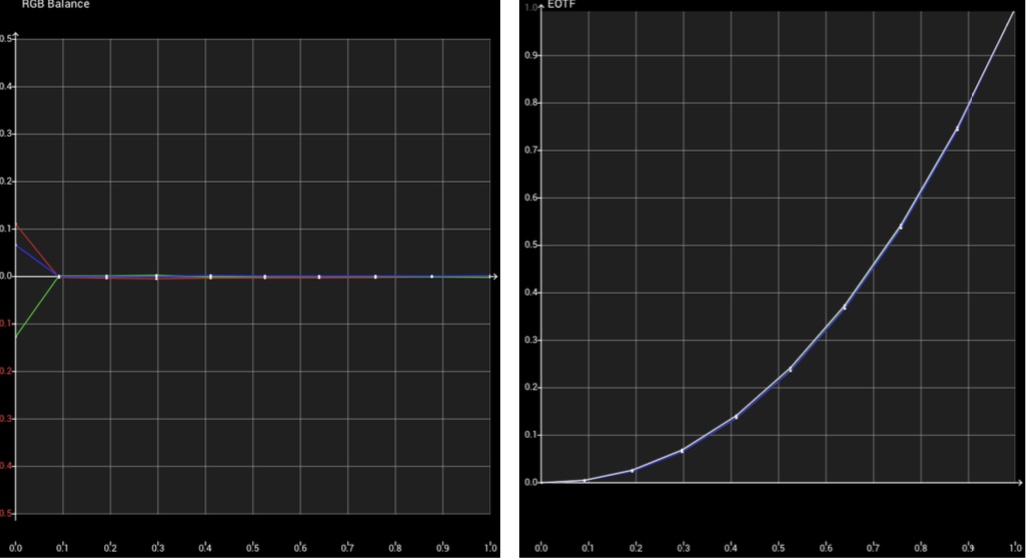1028x560 pixels.
Task: Click the EOTF chart origin at 0.0
Action: coord(541,482)
